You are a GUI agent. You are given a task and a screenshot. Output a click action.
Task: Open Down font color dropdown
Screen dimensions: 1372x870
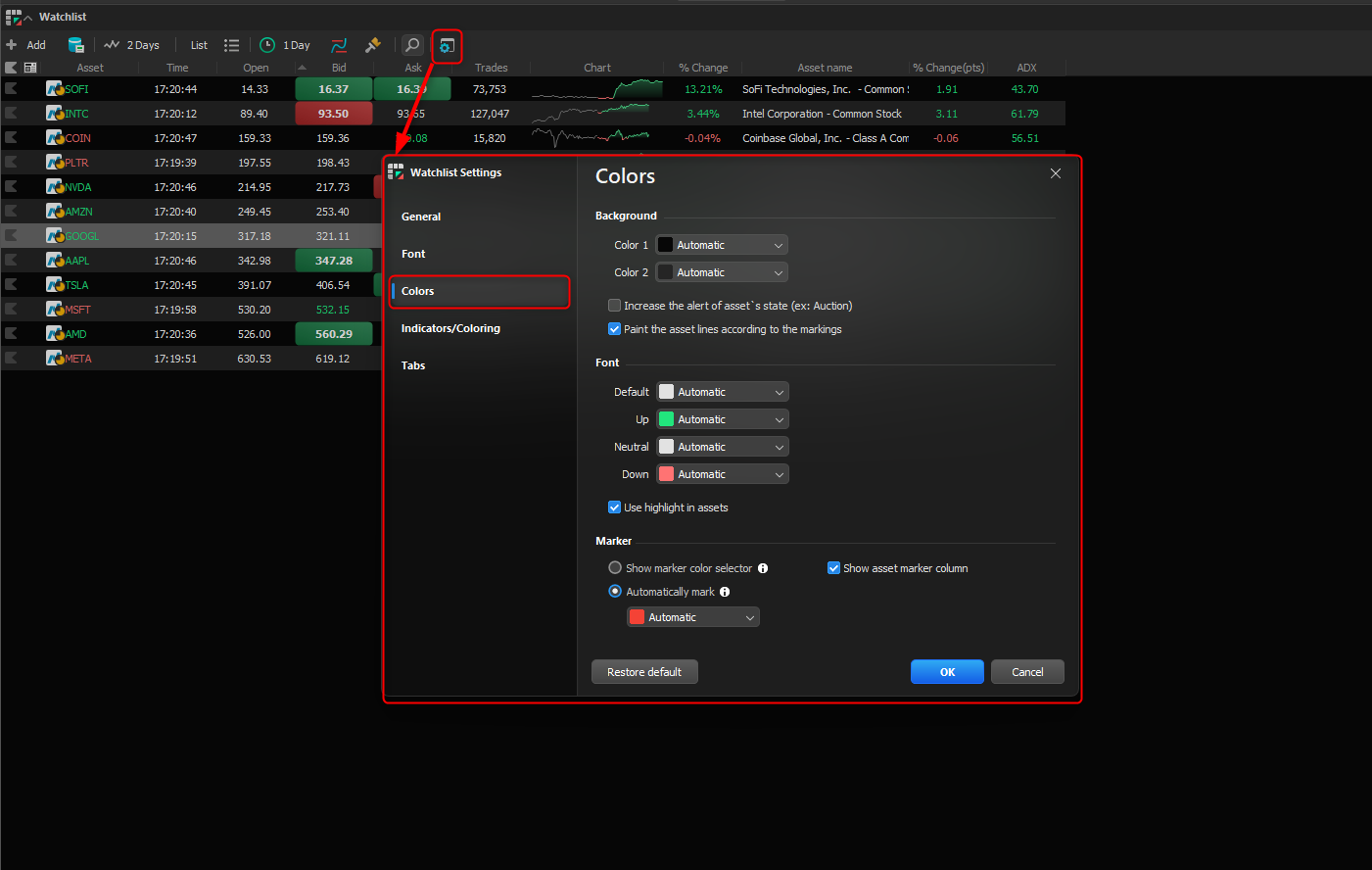pyautogui.click(x=723, y=474)
